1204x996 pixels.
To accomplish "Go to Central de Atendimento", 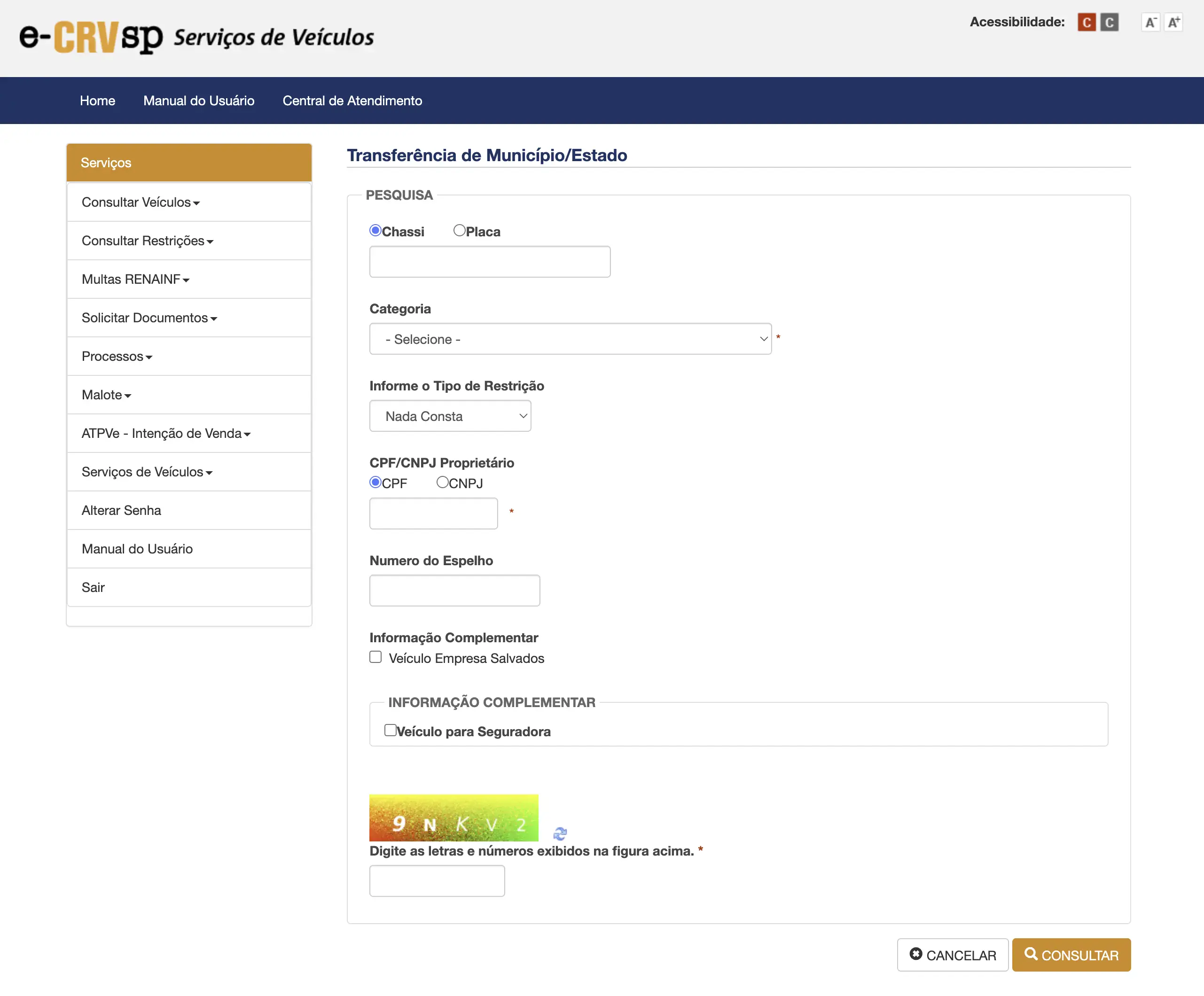I will [352, 100].
